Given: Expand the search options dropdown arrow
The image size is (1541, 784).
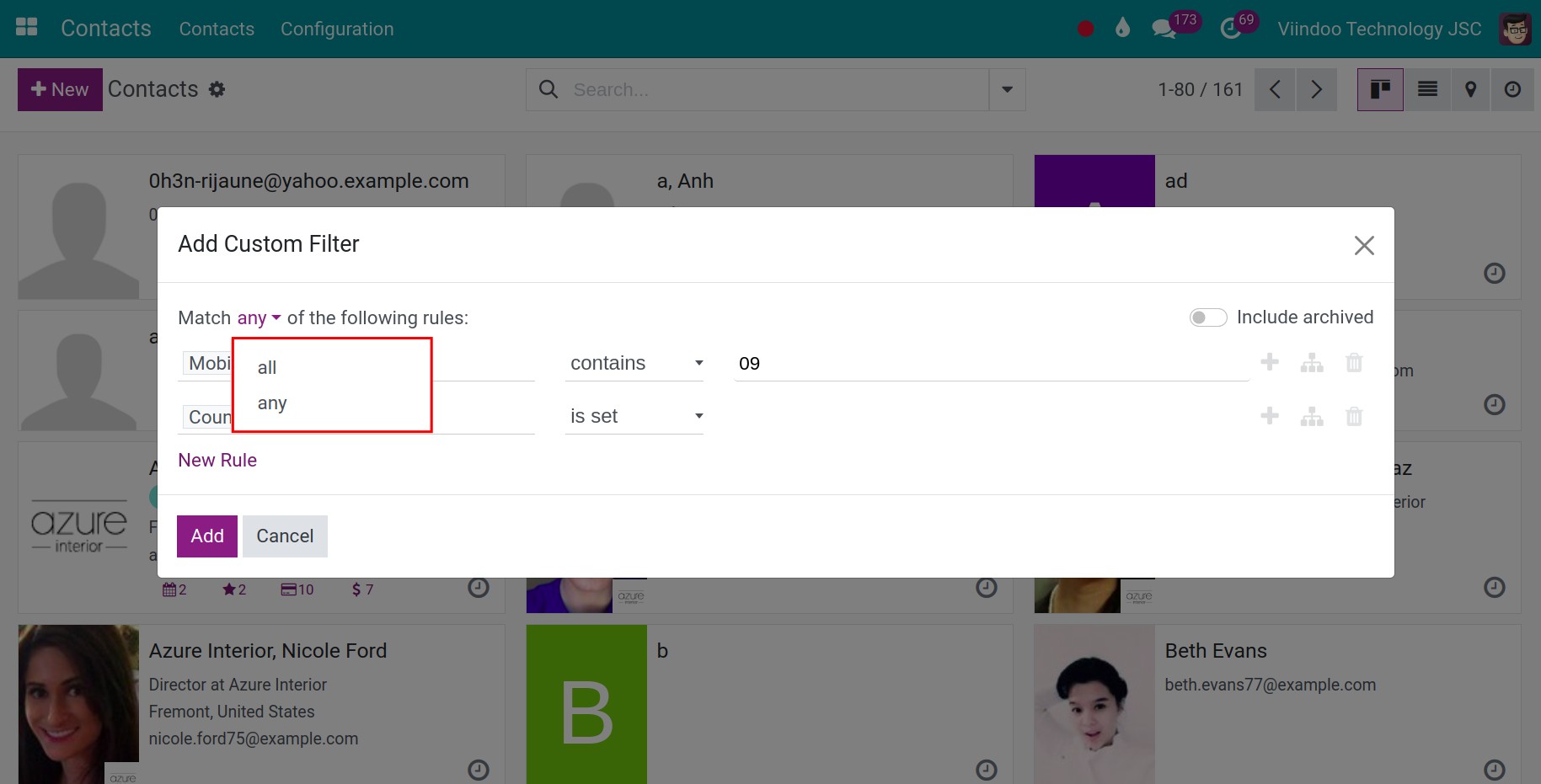Looking at the screenshot, I should click(x=1007, y=89).
